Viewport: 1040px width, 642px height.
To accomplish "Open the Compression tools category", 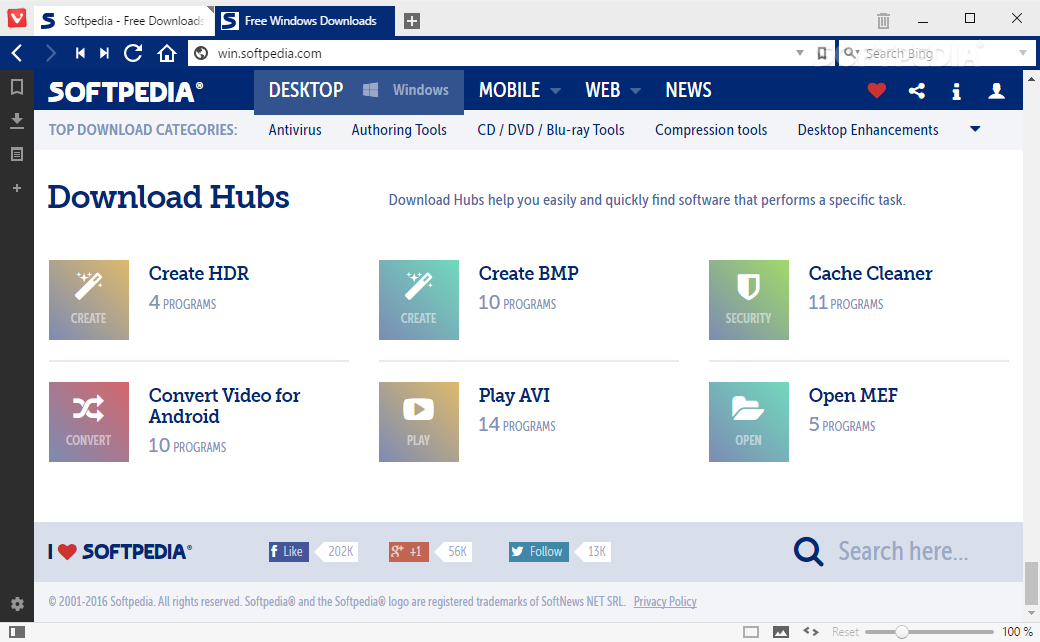I will (x=711, y=130).
